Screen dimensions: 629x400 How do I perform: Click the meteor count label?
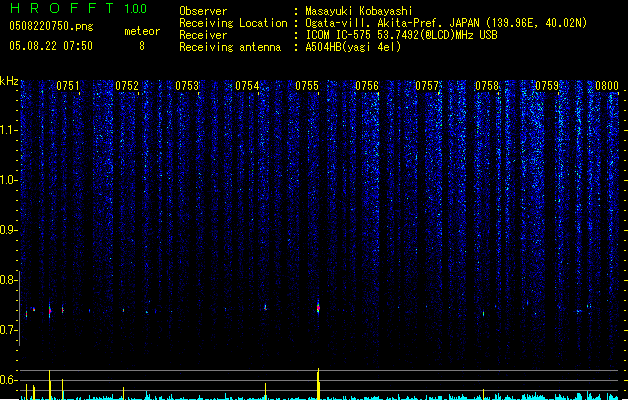(x=142, y=31)
